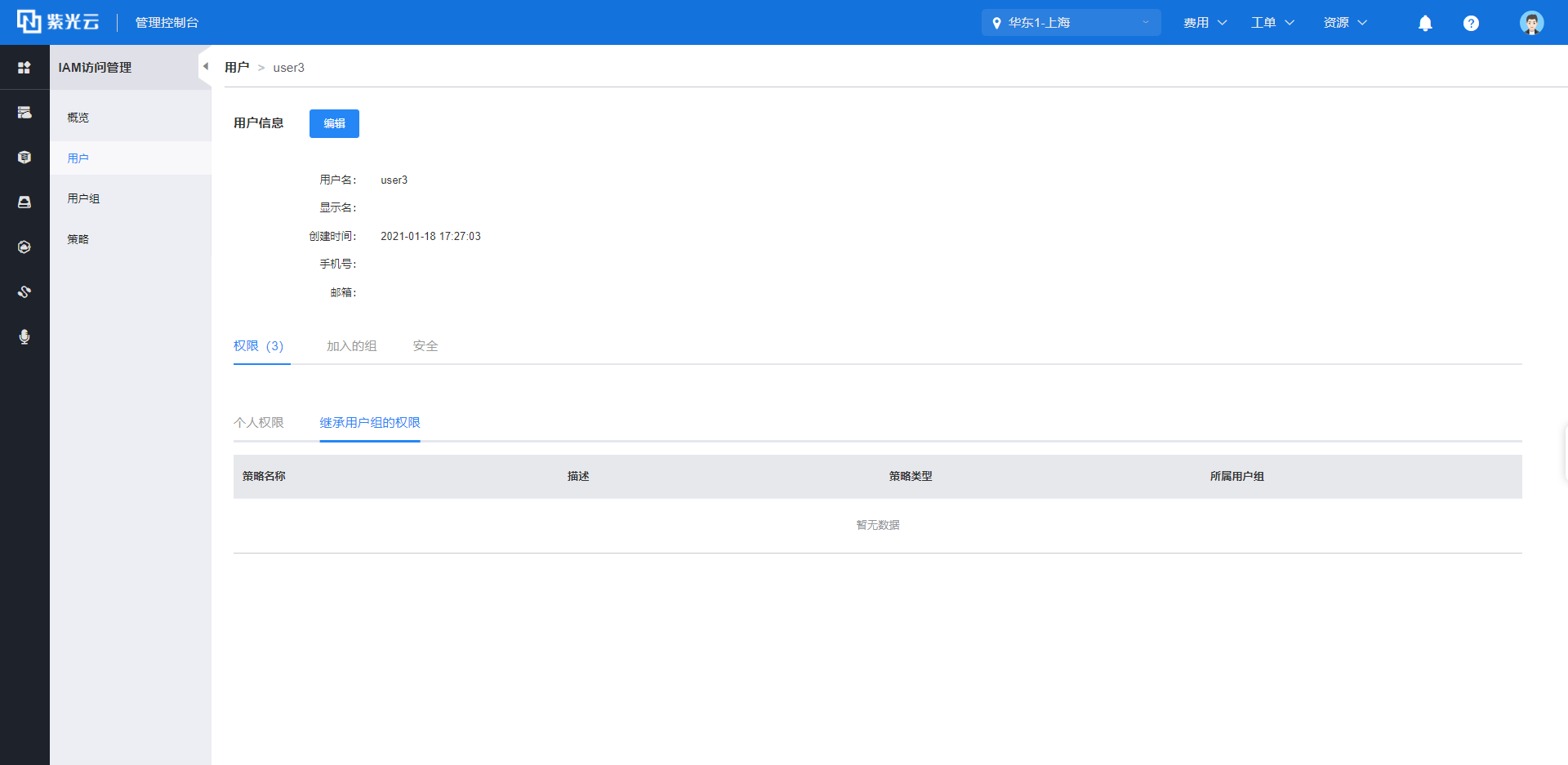The width and height of the screenshot is (1568, 765).
Task: Click the 紫光云 logo
Action: [x=58, y=22]
